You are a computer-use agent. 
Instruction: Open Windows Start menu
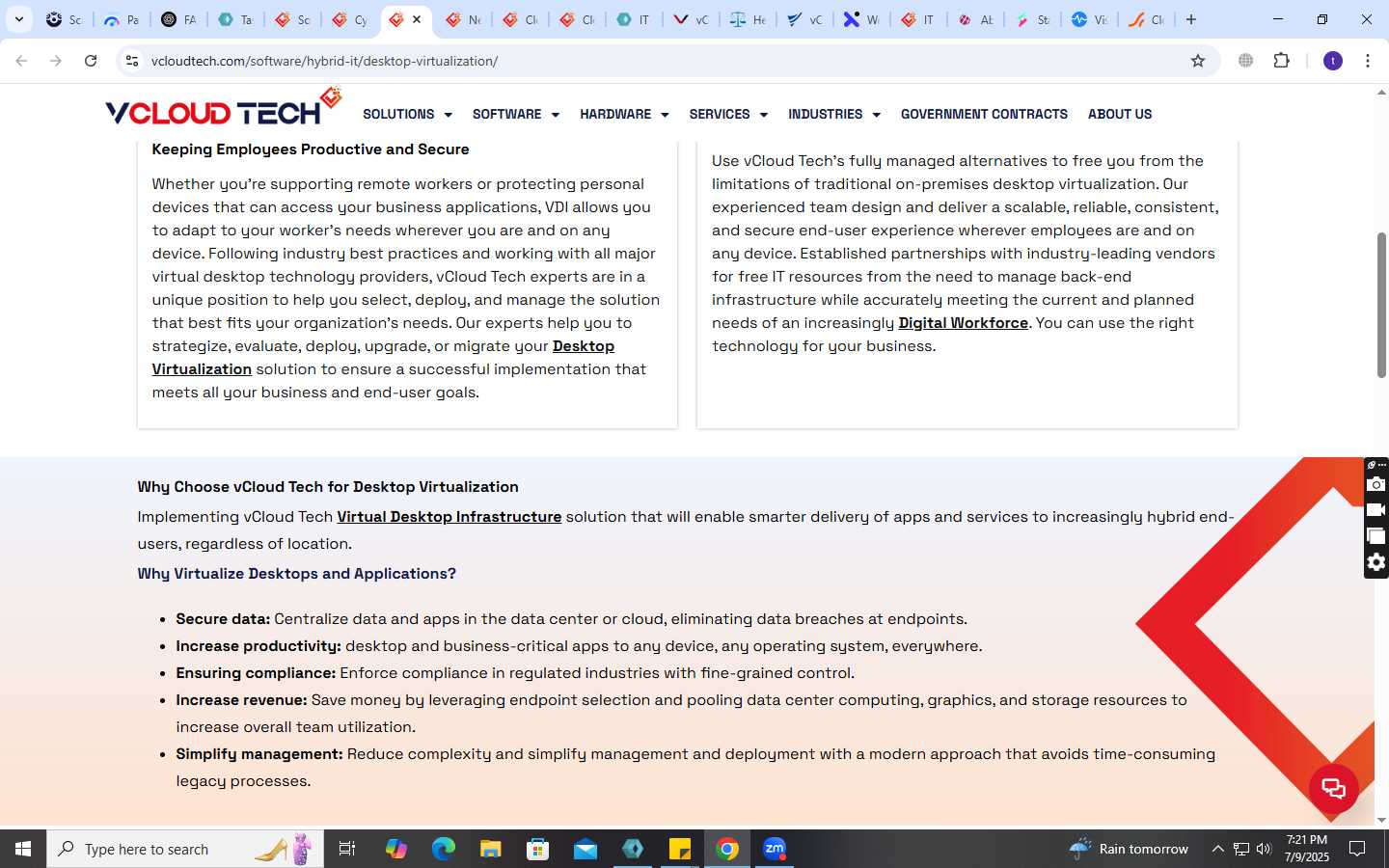coord(23,849)
